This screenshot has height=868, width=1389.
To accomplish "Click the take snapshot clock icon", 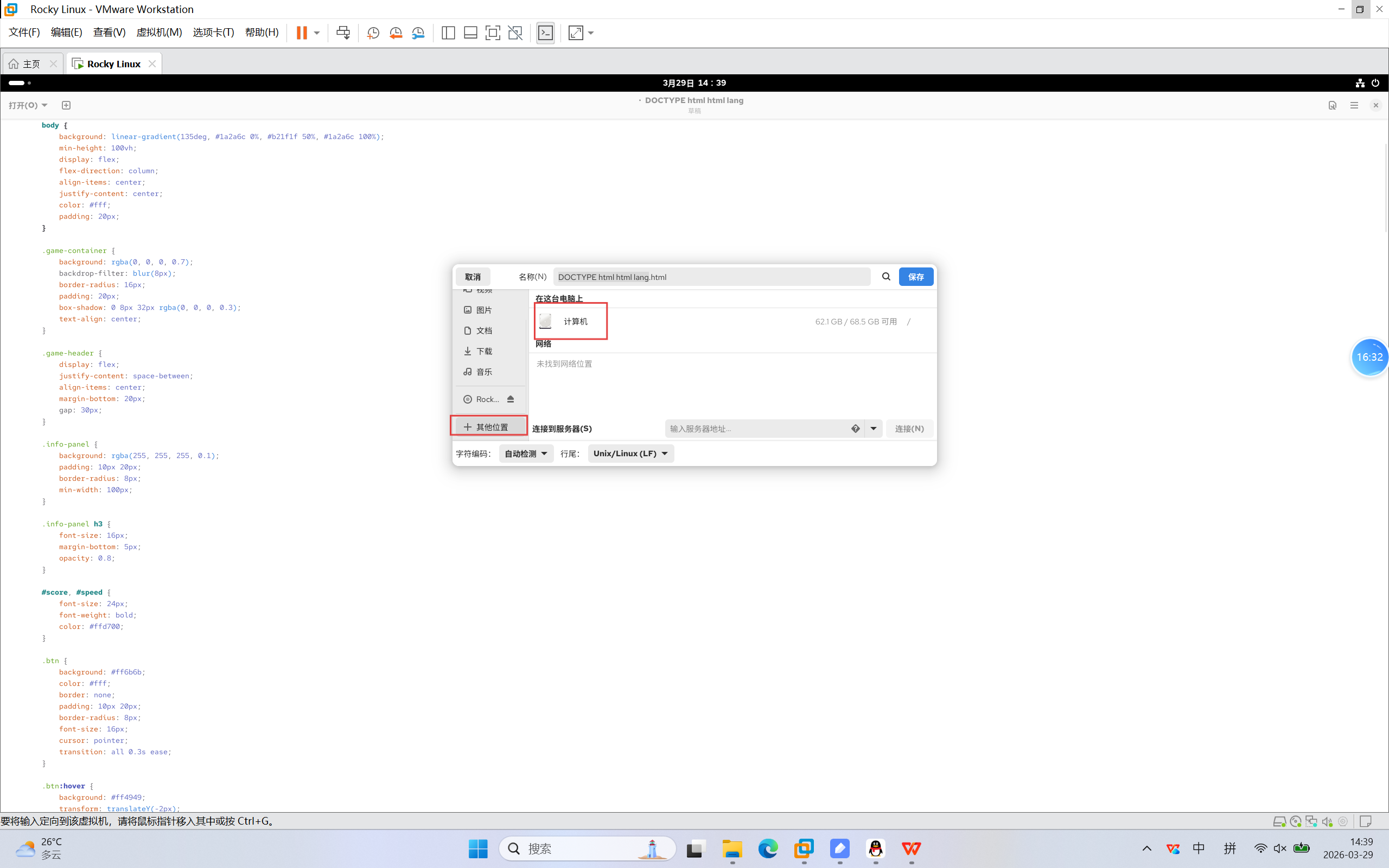I will 373,33.
